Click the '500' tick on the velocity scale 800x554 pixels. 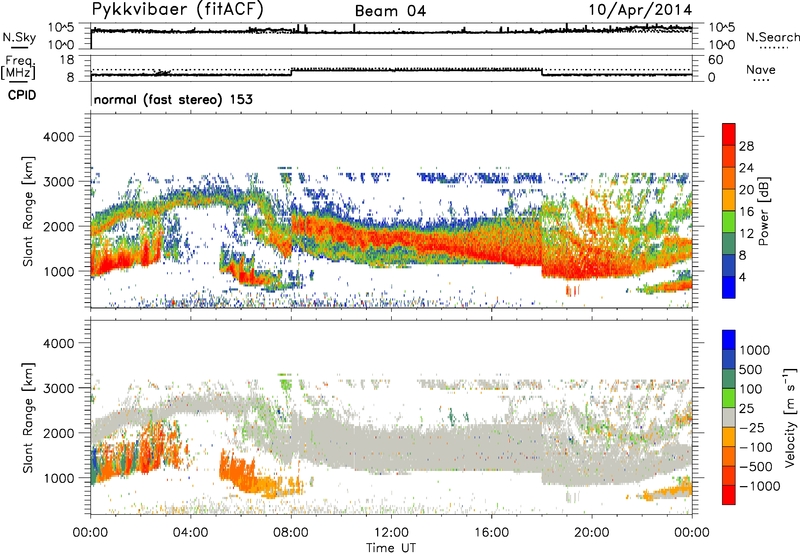[x=751, y=369]
